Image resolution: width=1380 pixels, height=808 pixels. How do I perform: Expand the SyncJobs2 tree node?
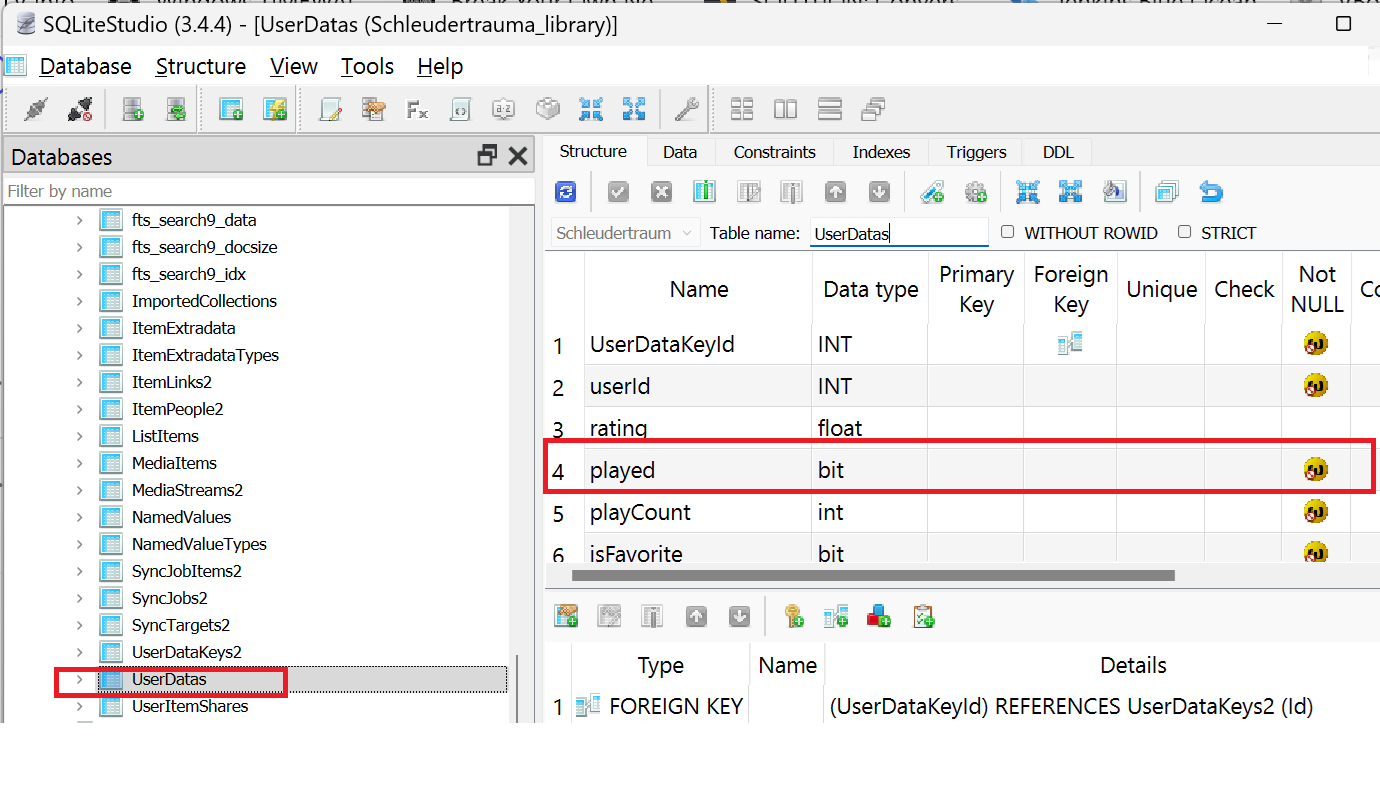[80, 598]
